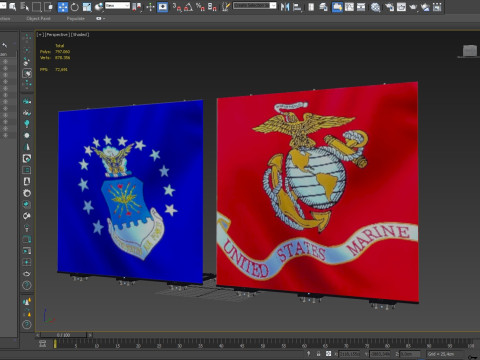Select the Move tool in main toolbar
480x360 pixels.
(63, 7)
